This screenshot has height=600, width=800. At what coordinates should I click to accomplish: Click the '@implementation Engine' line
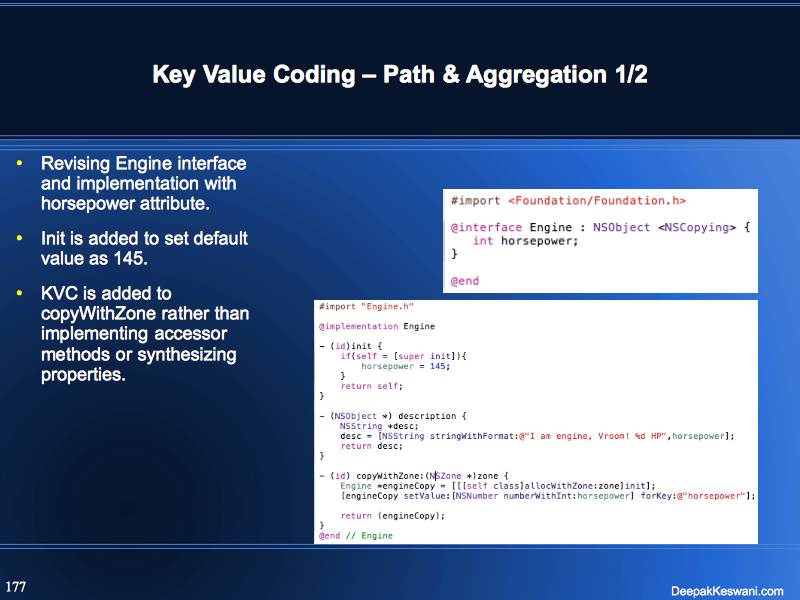(x=377, y=326)
